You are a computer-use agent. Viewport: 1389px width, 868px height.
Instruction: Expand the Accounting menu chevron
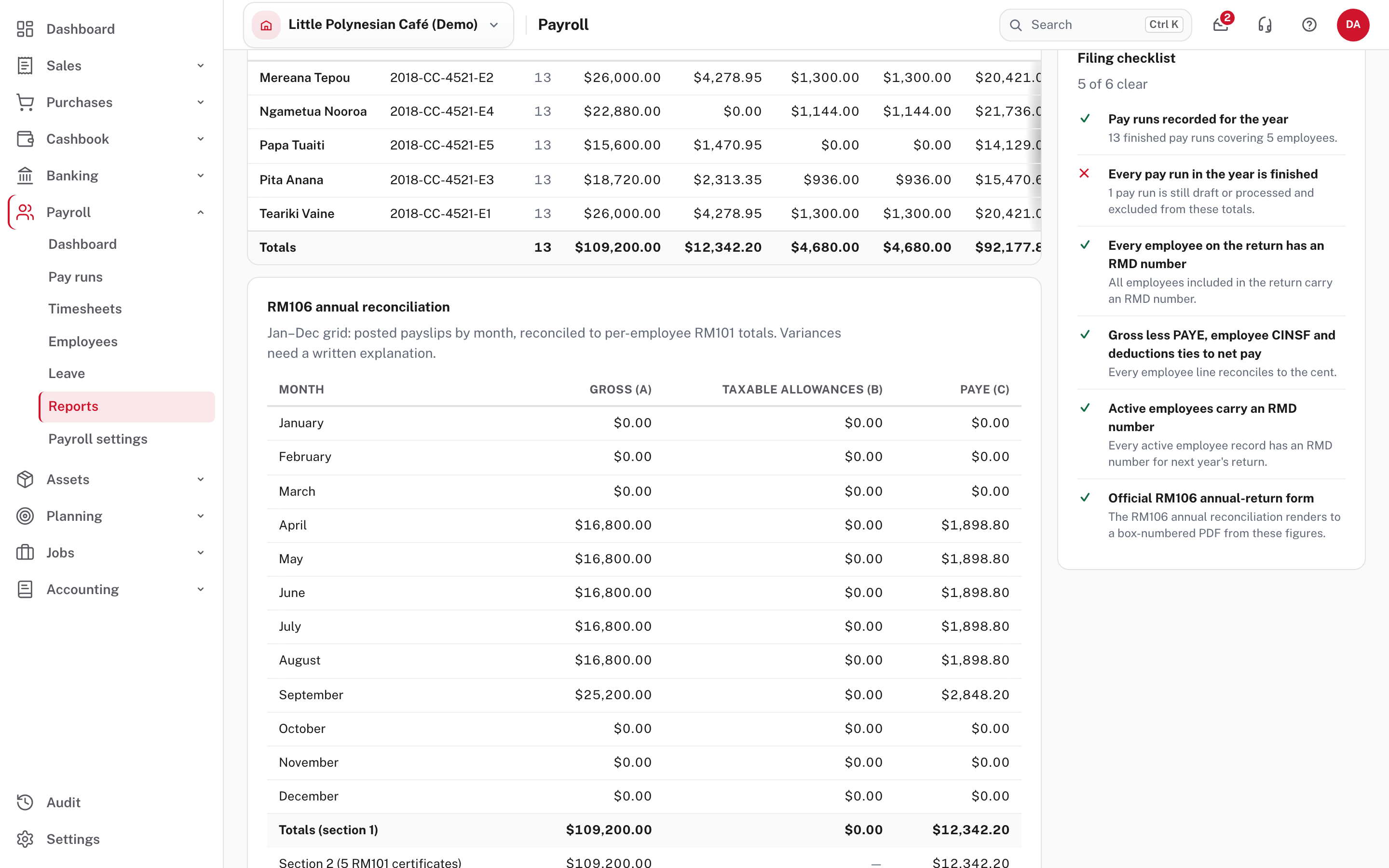(200, 589)
